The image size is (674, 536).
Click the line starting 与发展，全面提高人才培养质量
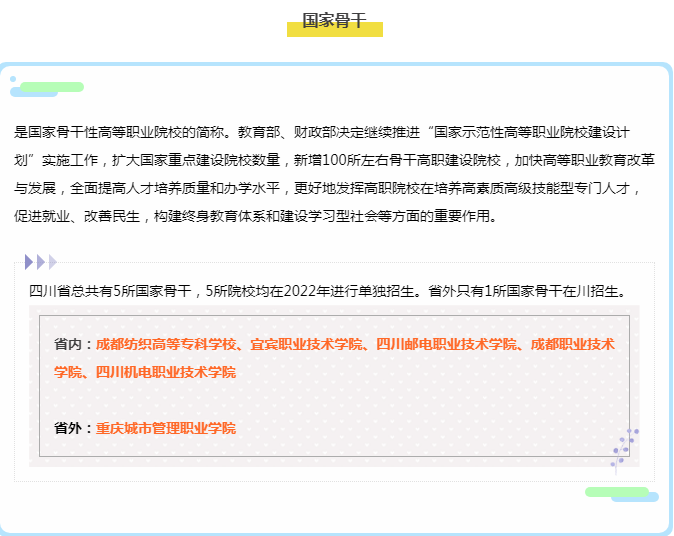(x=328, y=188)
